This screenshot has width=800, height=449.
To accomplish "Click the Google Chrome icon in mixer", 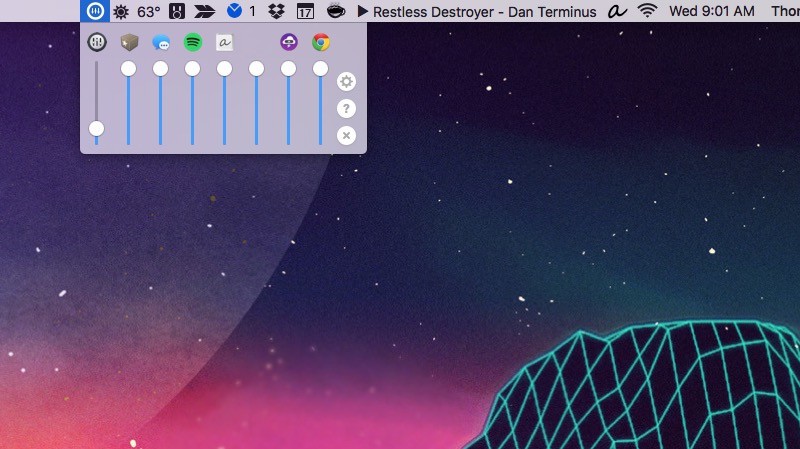I will pyautogui.click(x=320, y=43).
